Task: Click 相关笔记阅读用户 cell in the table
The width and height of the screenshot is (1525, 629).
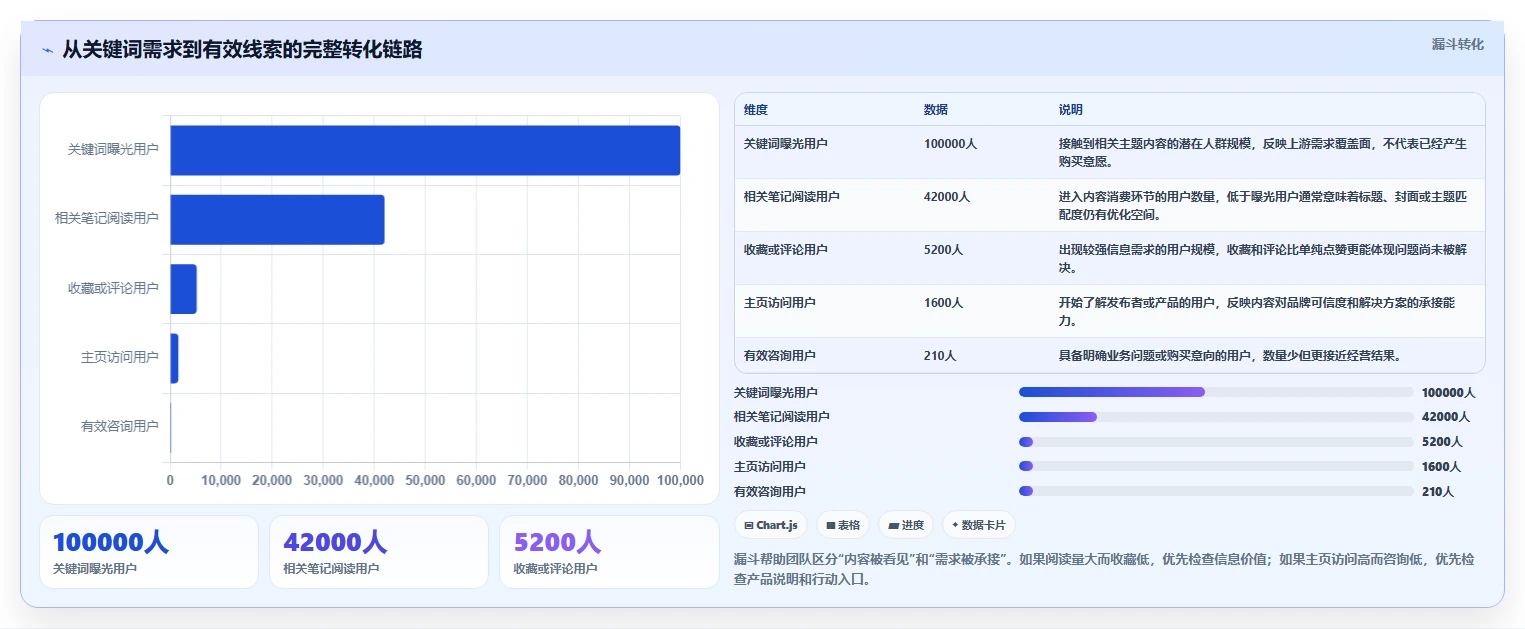Action: tap(792, 197)
